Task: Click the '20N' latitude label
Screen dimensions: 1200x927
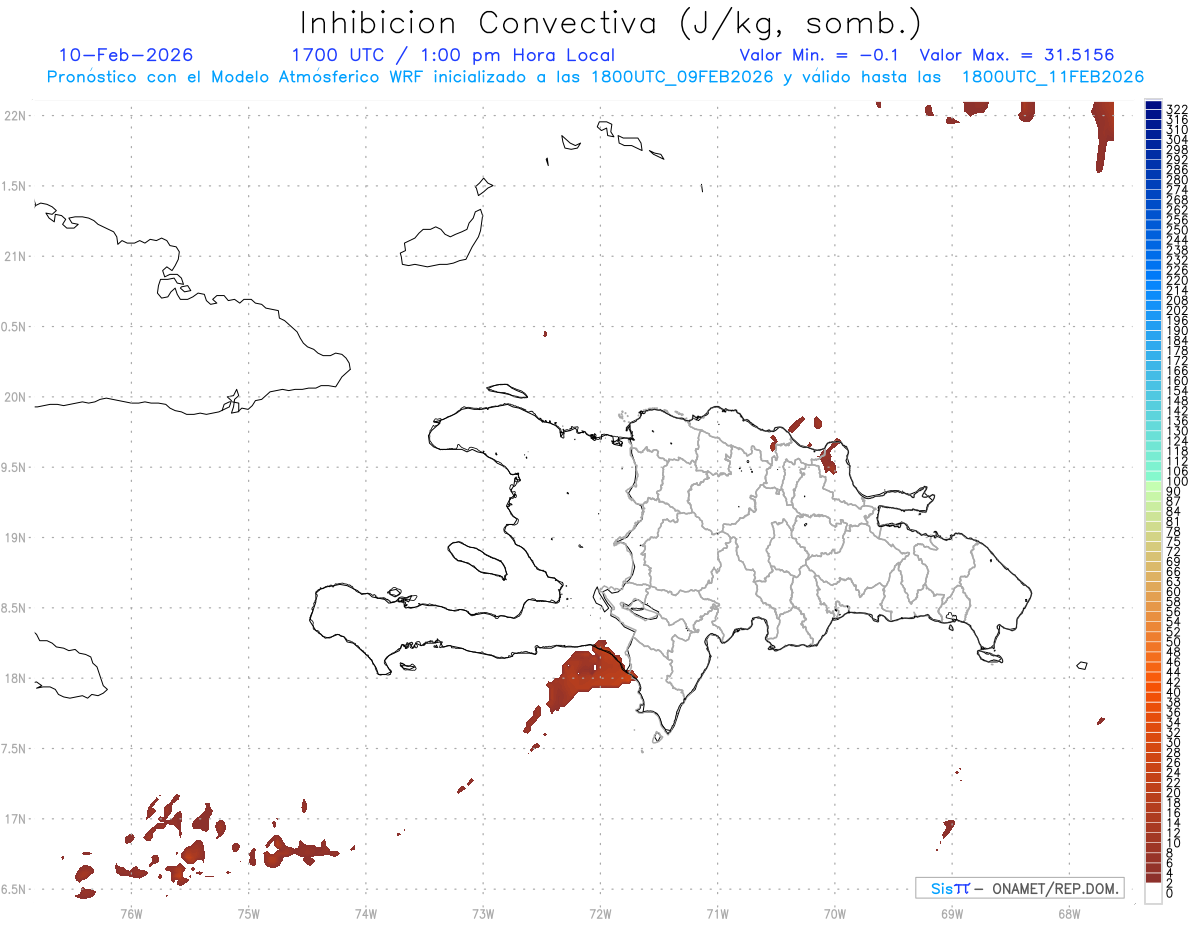Action: [15, 397]
